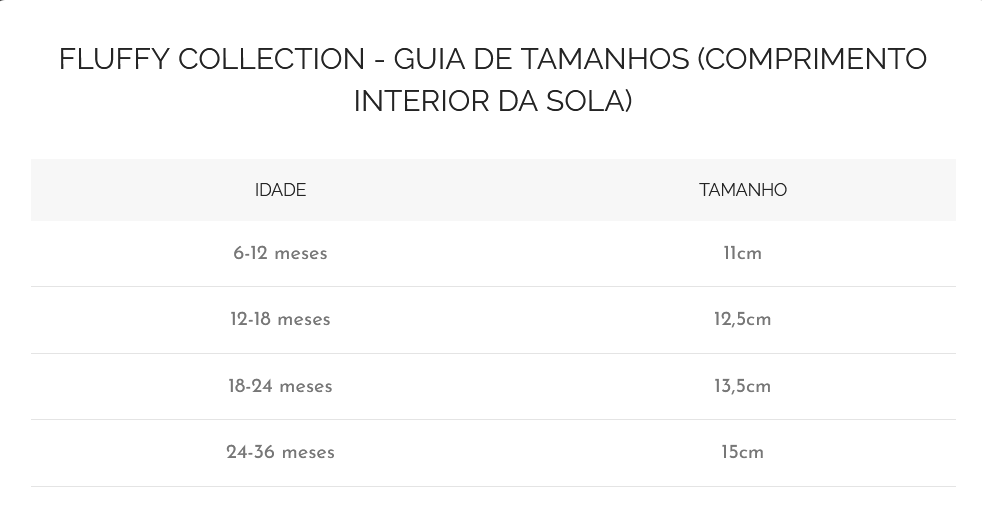Image resolution: width=982 pixels, height=513 pixels.
Task: Select the word COMPRIMENTO in the title
Action: (816, 60)
